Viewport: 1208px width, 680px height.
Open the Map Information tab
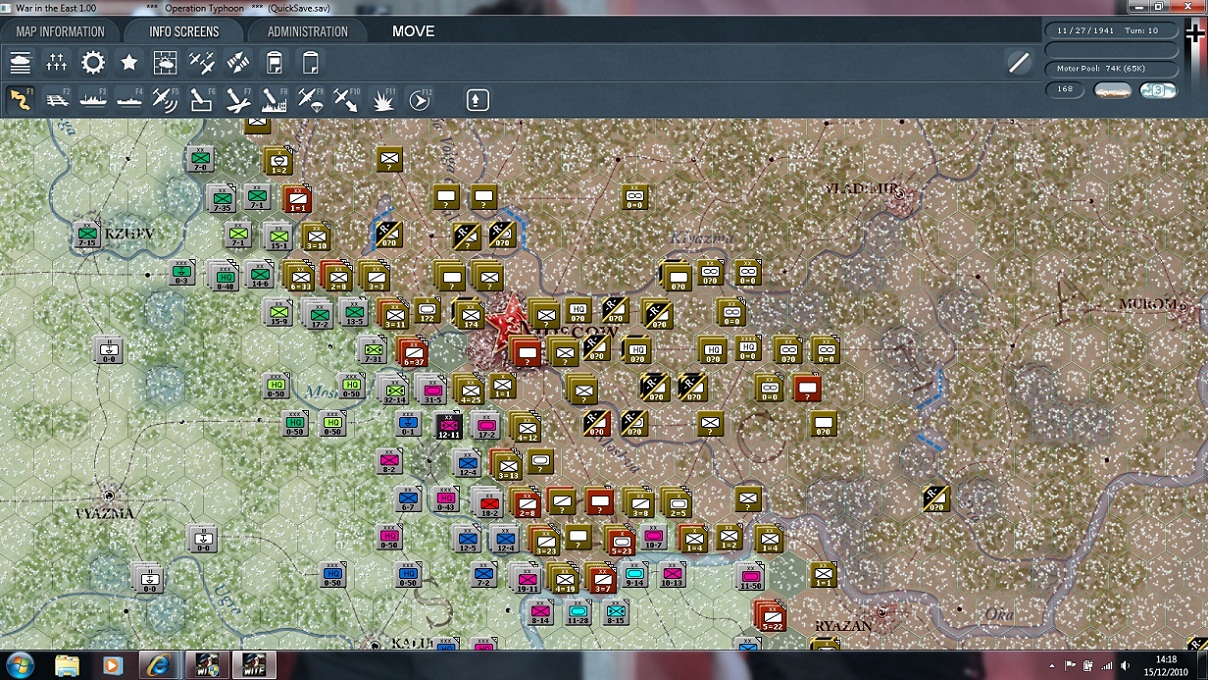60,31
